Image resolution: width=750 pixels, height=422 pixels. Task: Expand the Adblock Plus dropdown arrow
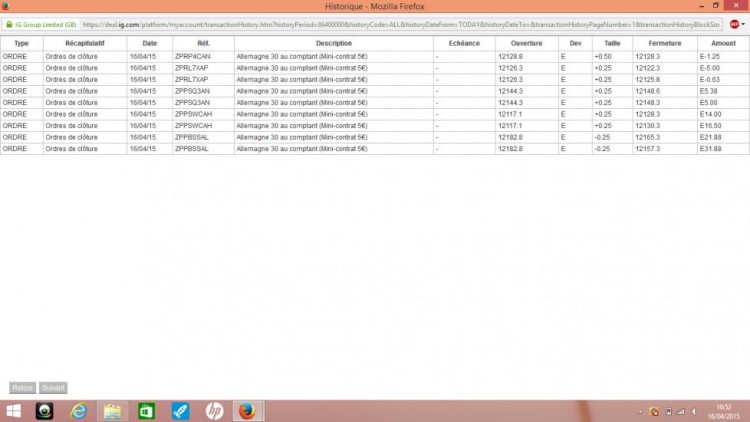tap(743, 24)
